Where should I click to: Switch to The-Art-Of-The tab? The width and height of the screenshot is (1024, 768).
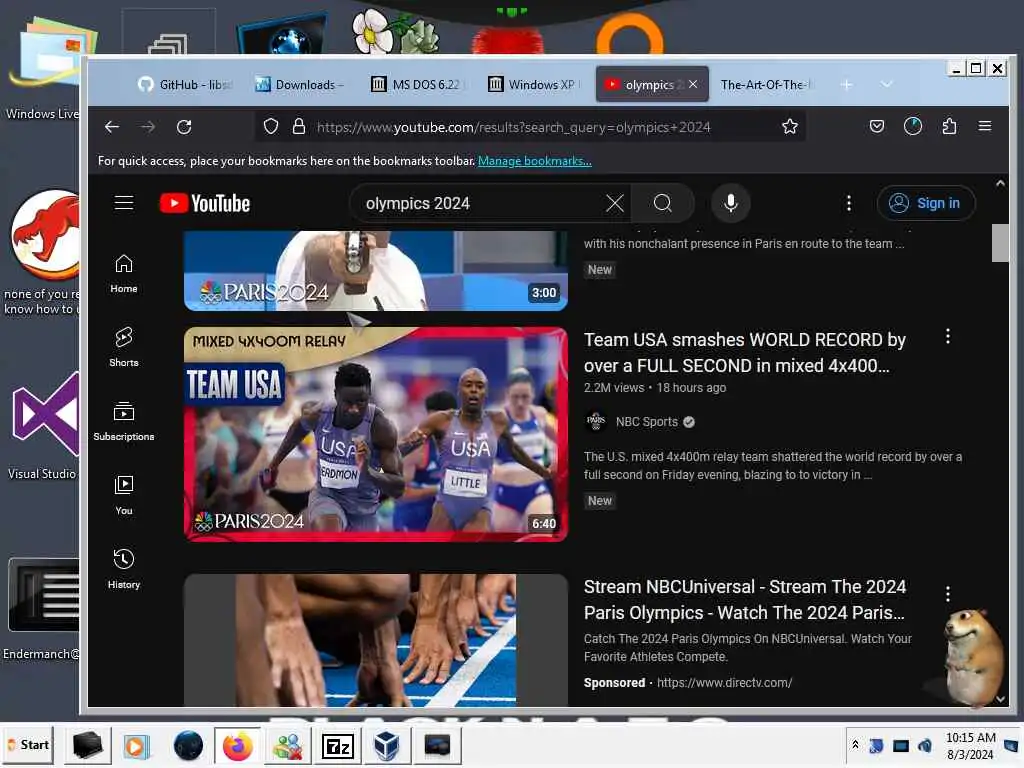coord(765,84)
